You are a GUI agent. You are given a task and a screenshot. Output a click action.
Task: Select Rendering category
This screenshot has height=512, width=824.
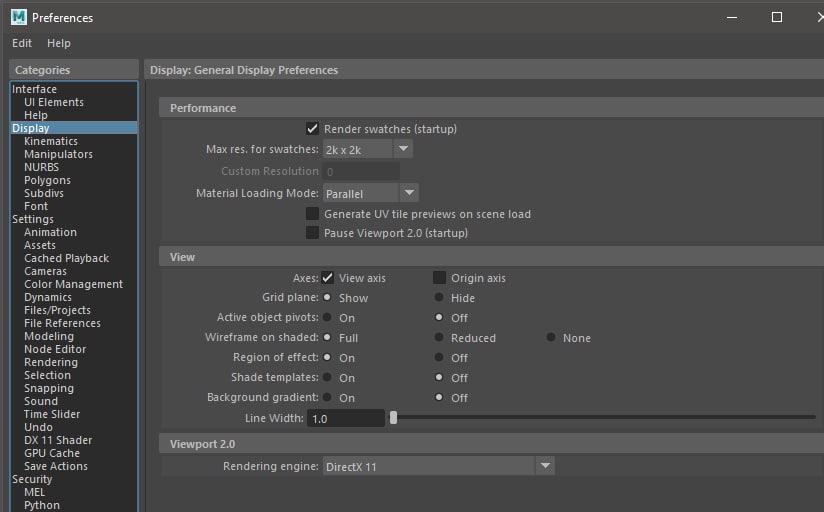pos(74,362)
